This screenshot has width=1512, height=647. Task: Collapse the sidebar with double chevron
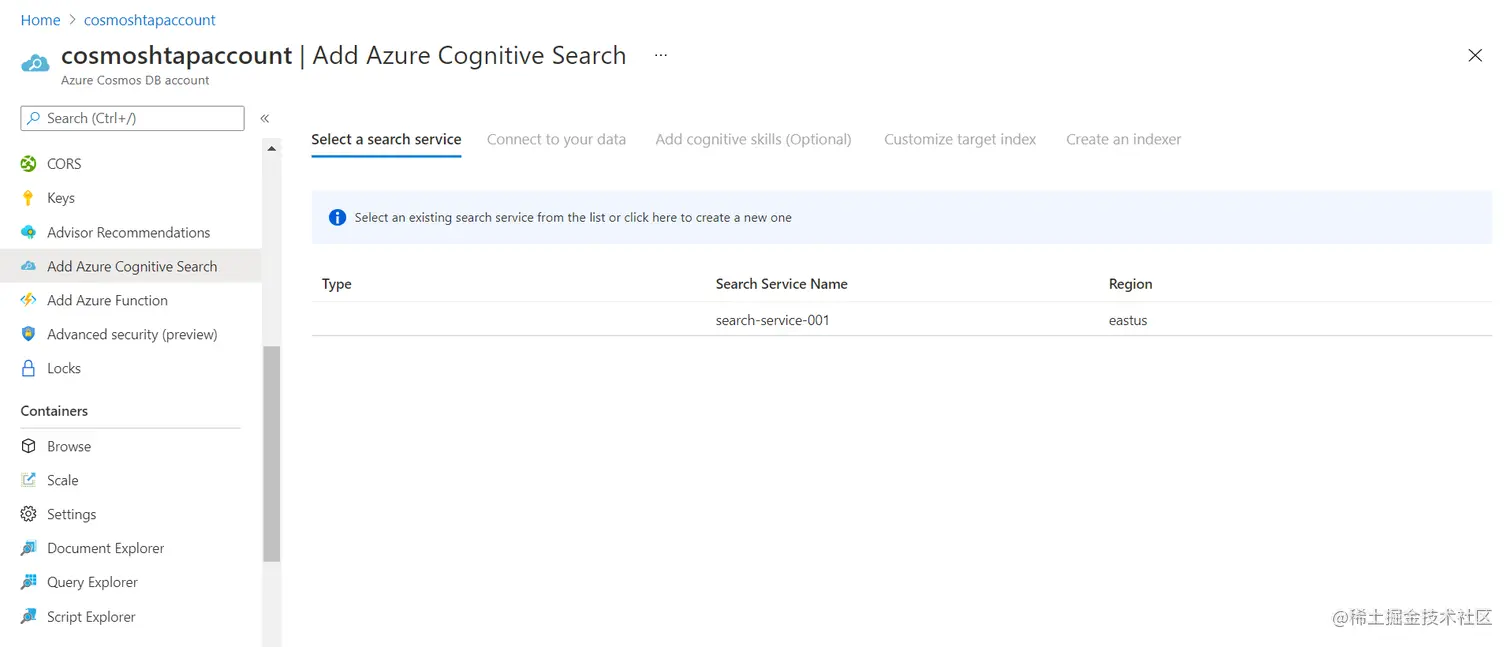[265, 118]
